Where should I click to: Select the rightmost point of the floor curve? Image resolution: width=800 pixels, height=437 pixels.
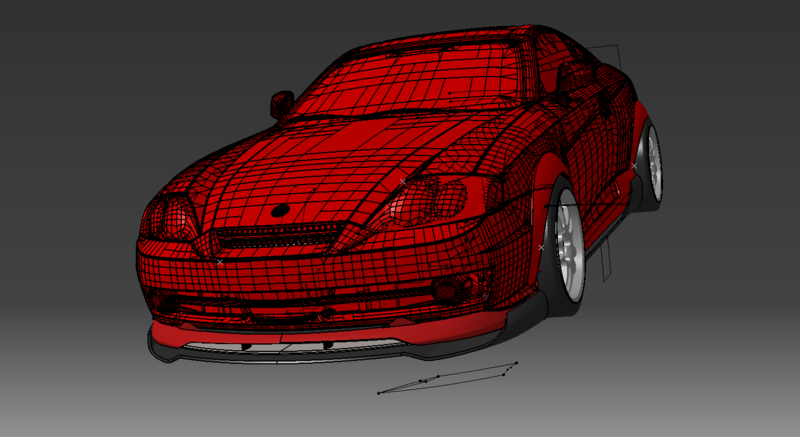point(516,363)
